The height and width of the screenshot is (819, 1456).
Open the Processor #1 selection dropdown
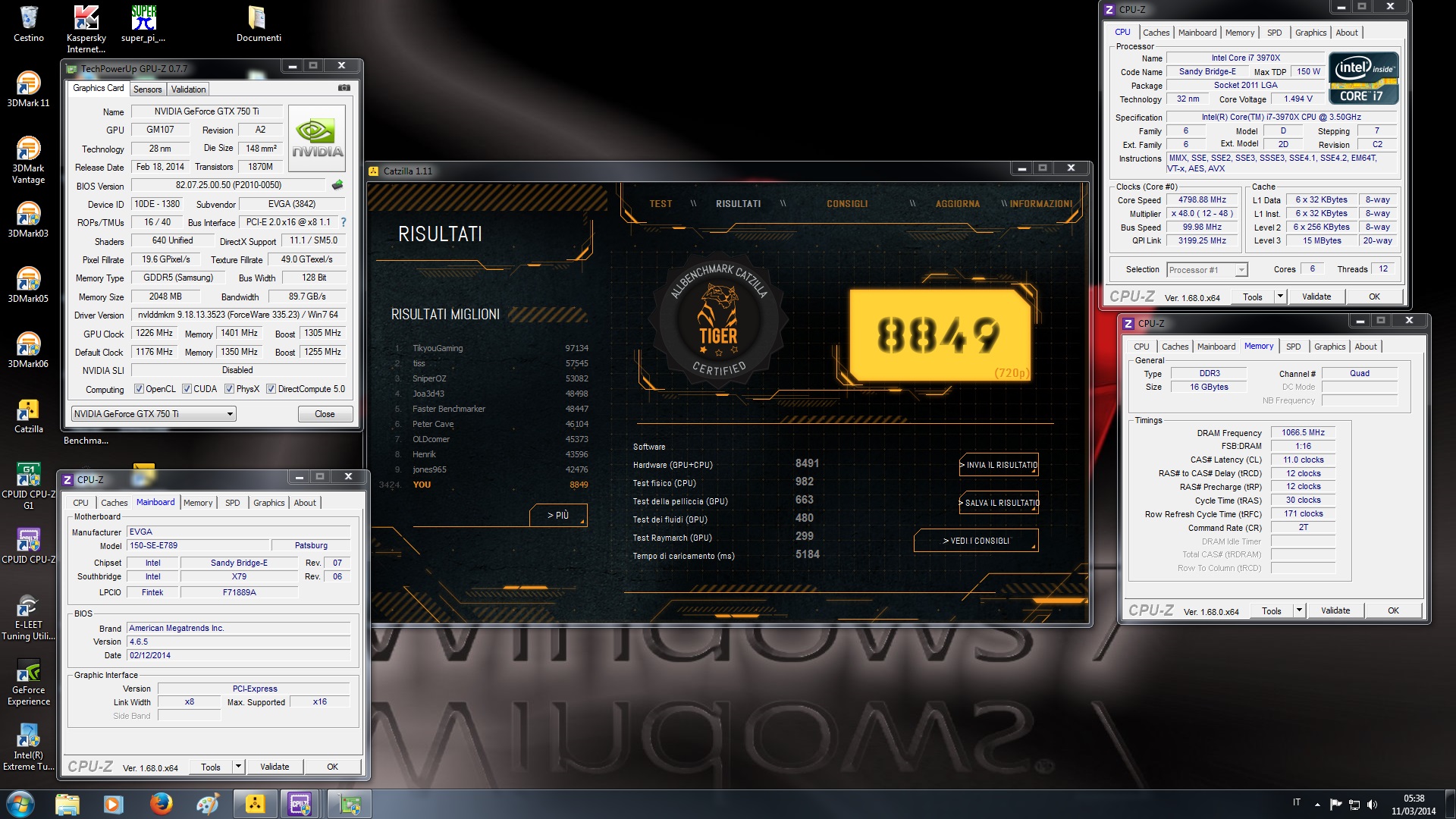click(1207, 270)
